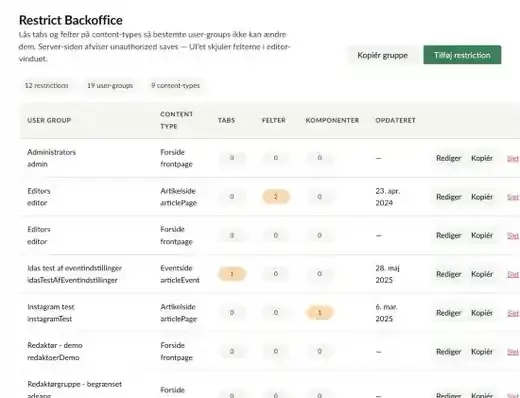This screenshot has height=398, width=520.
Task: Copy the Idas test Eventside restriction
Action: tap(482, 274)
